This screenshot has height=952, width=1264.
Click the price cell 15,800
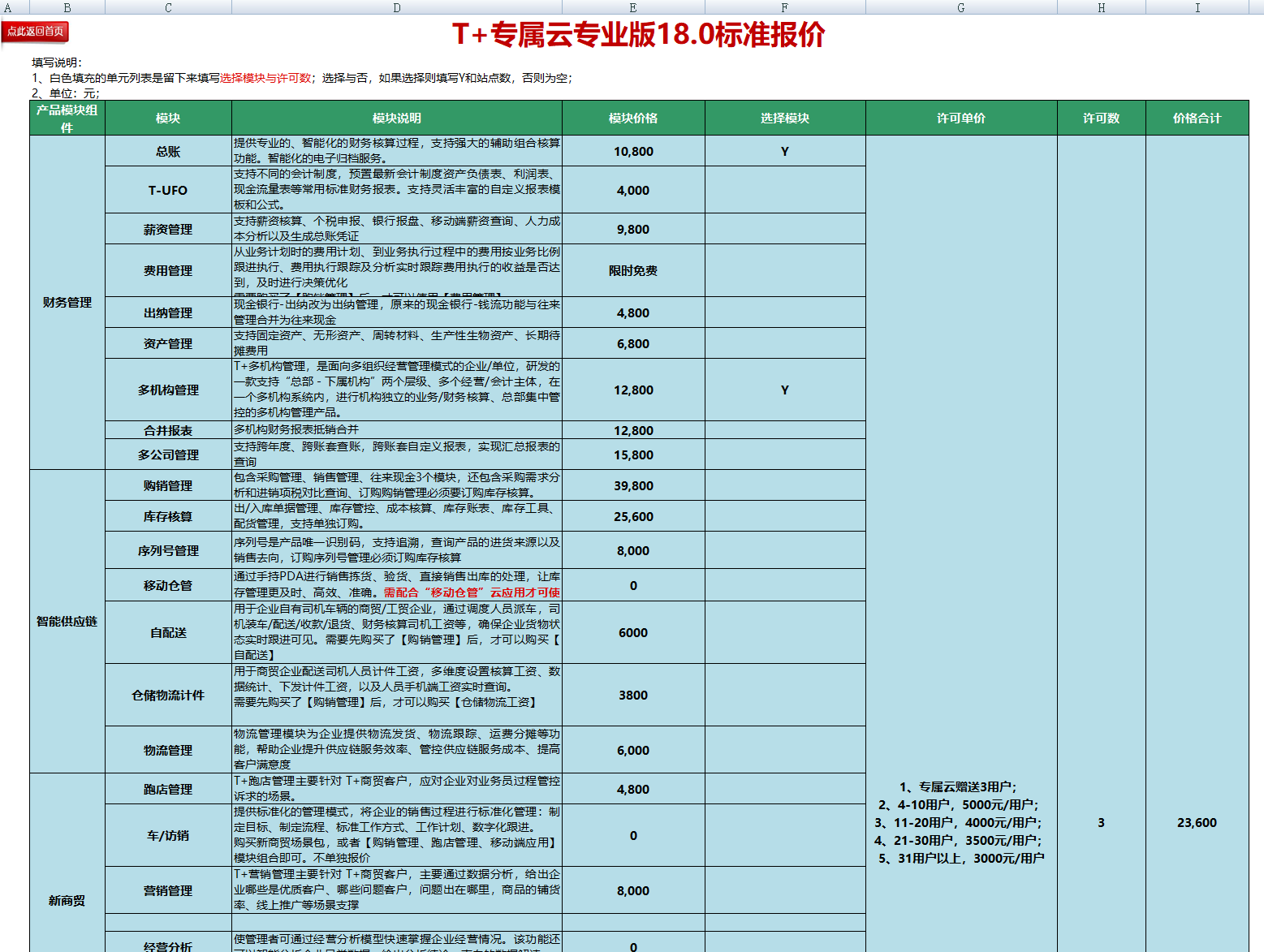pos(633,454)
